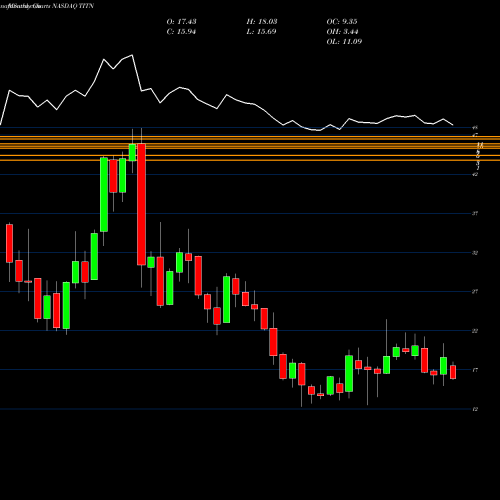Select the close value C: 15.94
This screenshot has height=500, width=500.
coord(181,32)
